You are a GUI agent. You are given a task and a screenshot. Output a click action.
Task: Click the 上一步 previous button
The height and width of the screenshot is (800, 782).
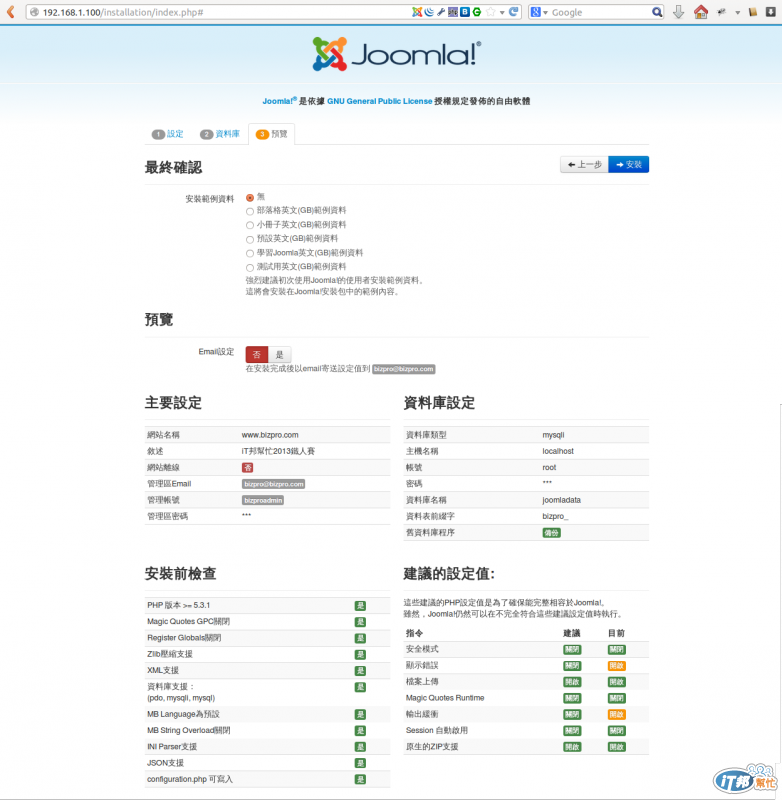click(585, 164)
